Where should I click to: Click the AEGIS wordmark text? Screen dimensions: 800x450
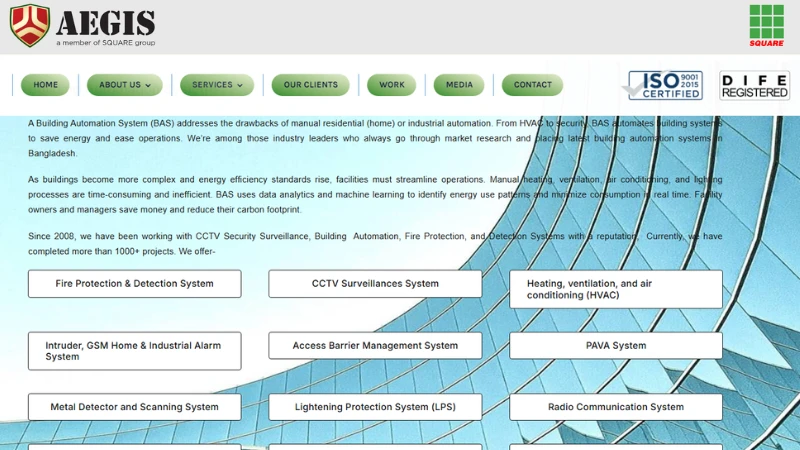pyautogui.click(x=106, y=22)
